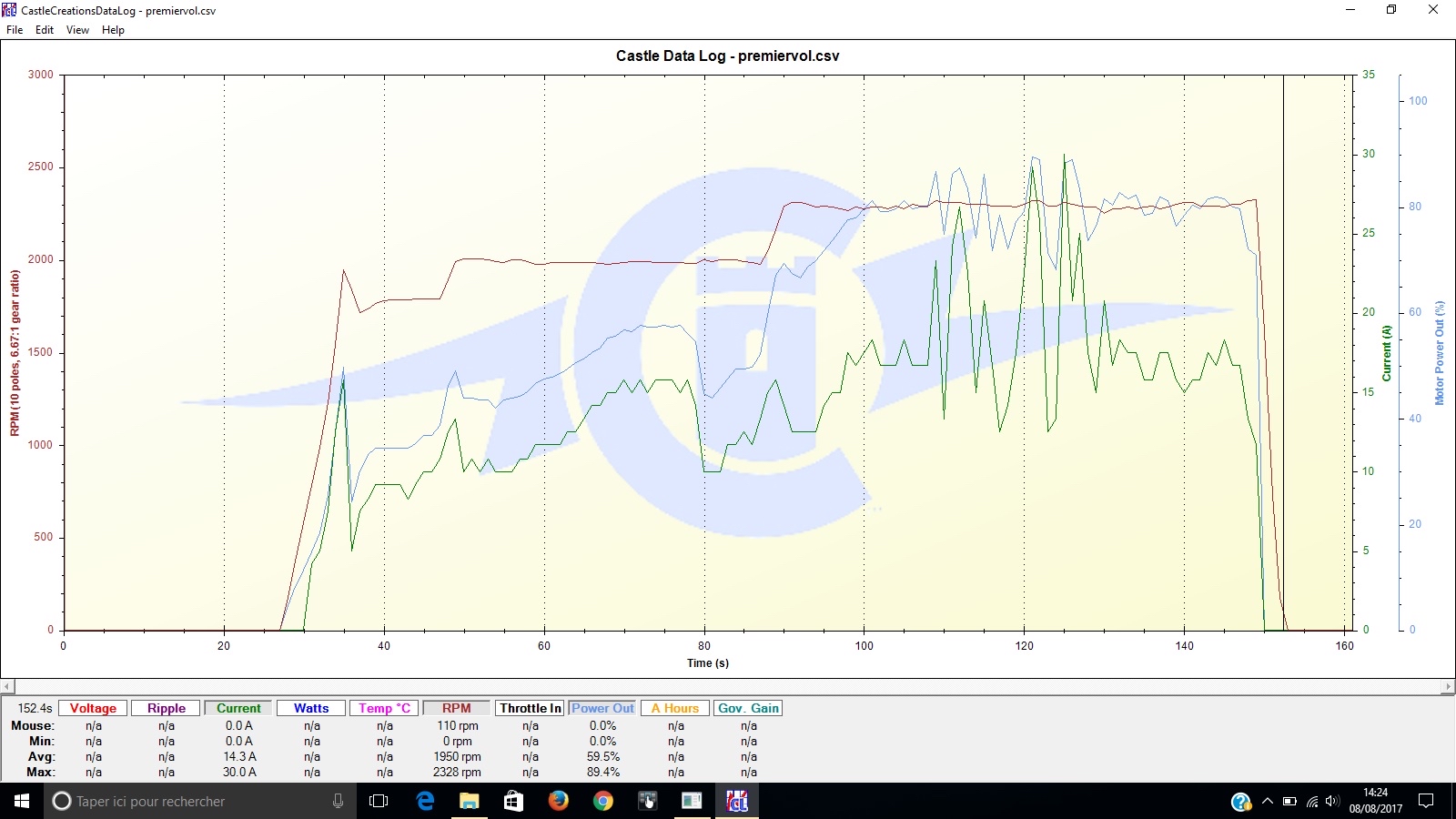
Task: Open the Windows Start menu
Action: click(x=22, y=801)
